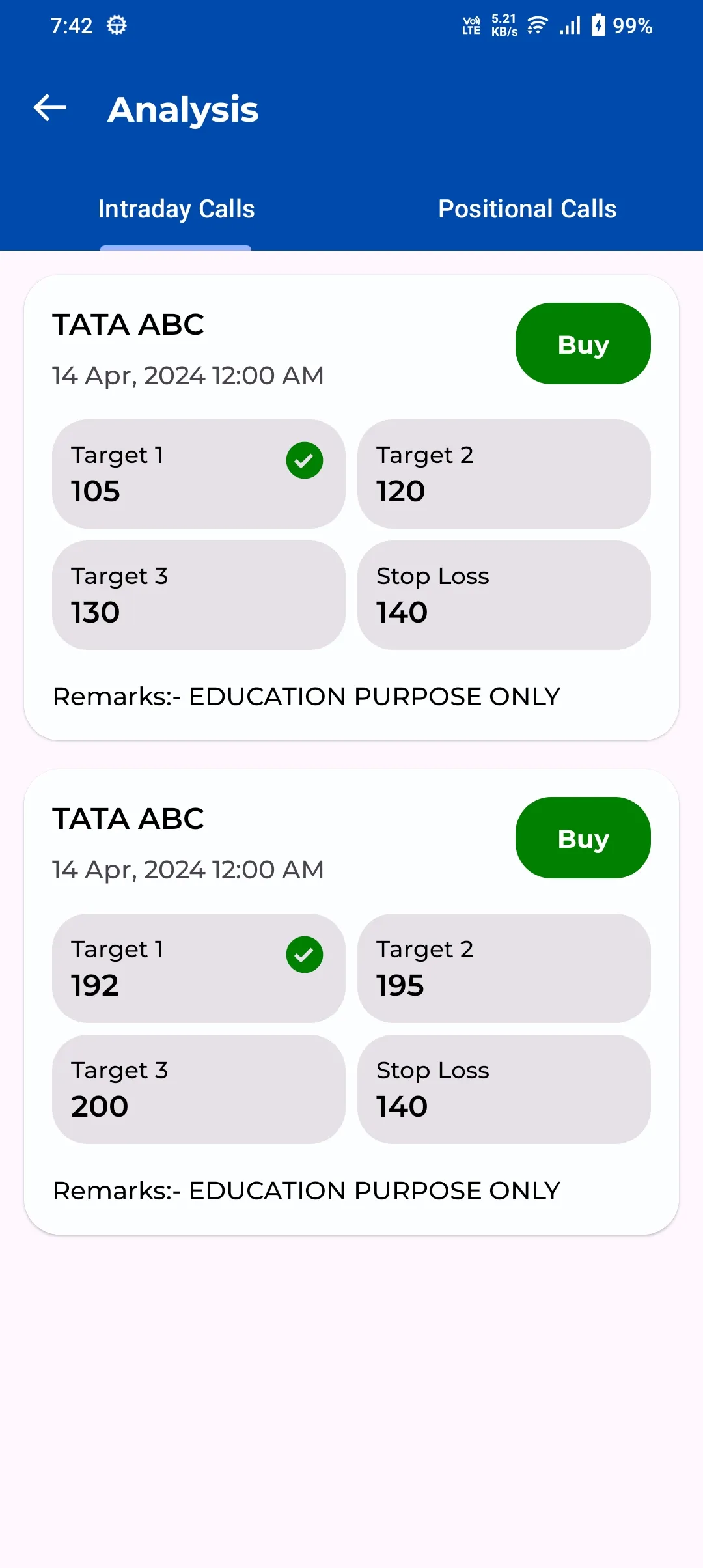Tap the settings gear in status bar
The width and height of the screenshot is (703, 1568).
click(x=117, y=25)
